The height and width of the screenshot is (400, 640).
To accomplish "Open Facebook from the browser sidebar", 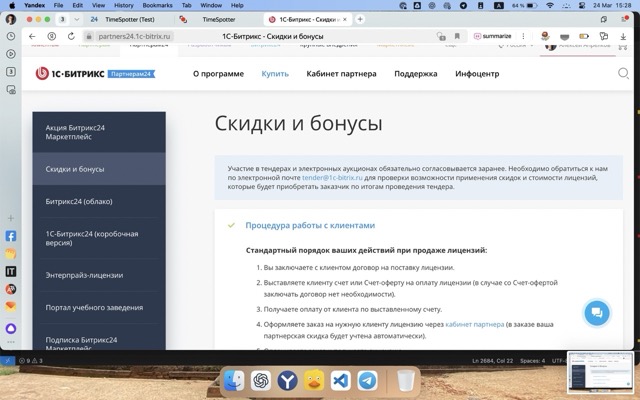I will pos(11,236).
